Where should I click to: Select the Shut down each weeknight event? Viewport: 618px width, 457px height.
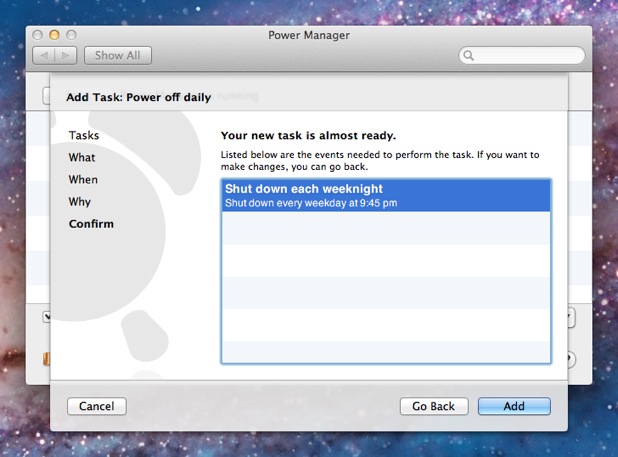tap(386, 195)
